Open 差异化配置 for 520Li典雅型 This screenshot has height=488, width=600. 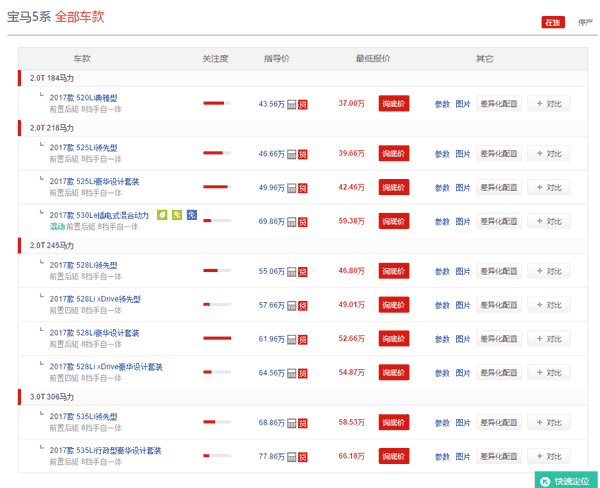pyautogui.click(x=499, y=103)
